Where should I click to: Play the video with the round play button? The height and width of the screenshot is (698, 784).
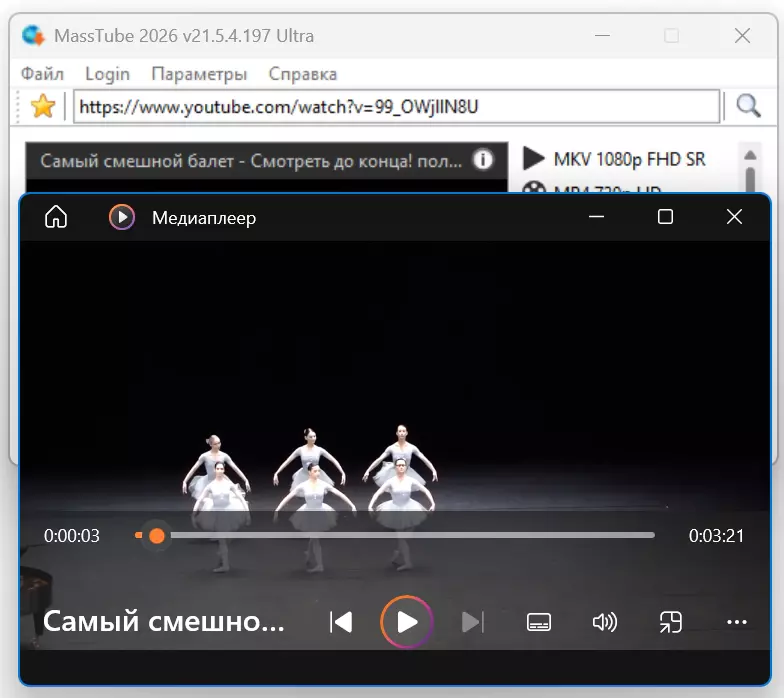pos(406,622)
